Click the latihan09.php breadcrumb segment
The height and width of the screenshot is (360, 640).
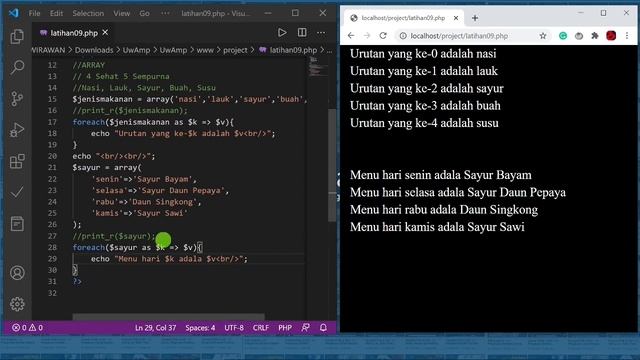(x=293, y=50)
